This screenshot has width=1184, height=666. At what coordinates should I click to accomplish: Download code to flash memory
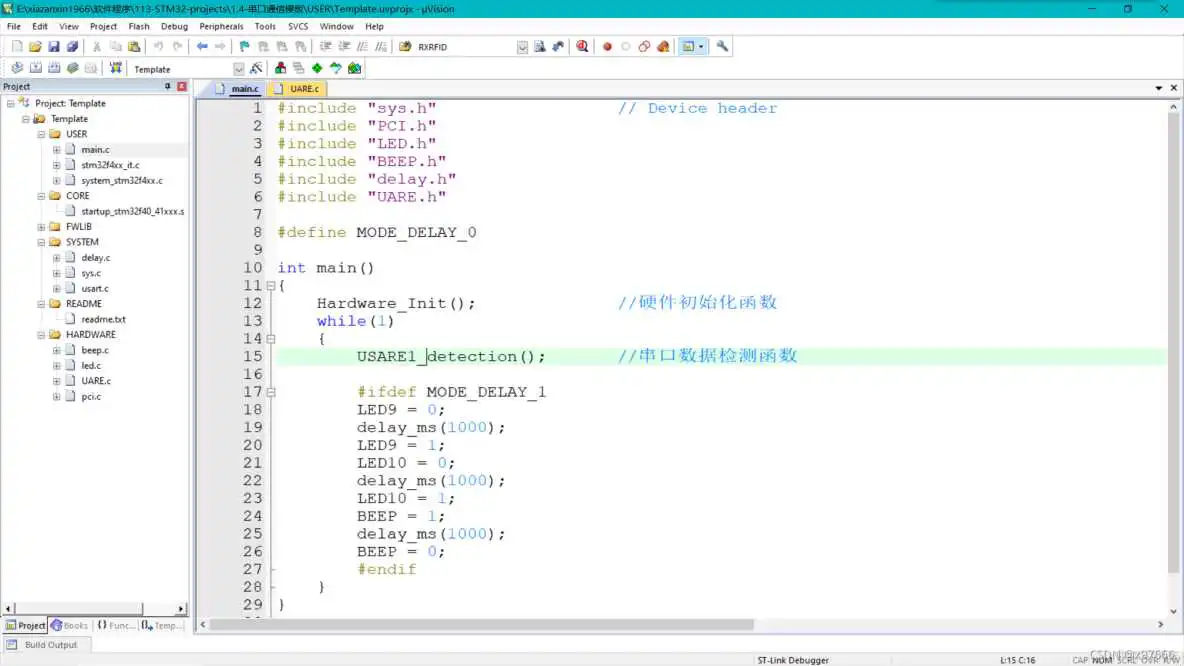pos(117,68)
